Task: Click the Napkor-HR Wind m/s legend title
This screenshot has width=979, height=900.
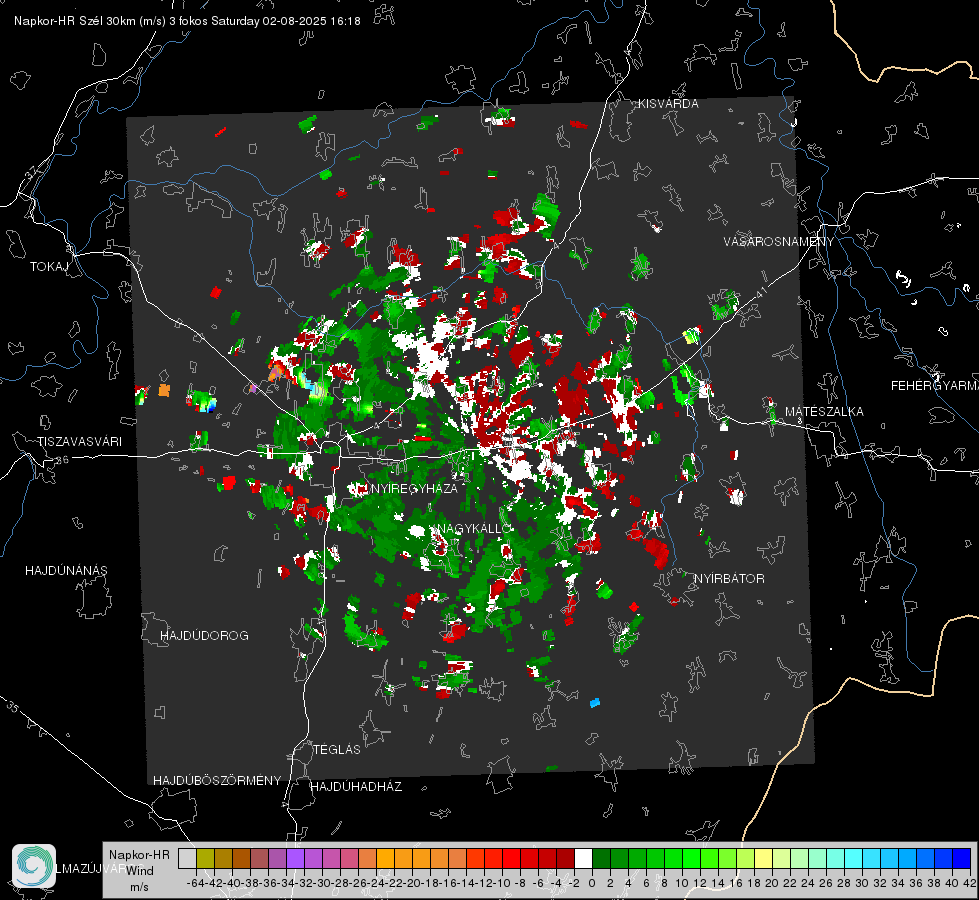Action: click(x=139, y=870)
